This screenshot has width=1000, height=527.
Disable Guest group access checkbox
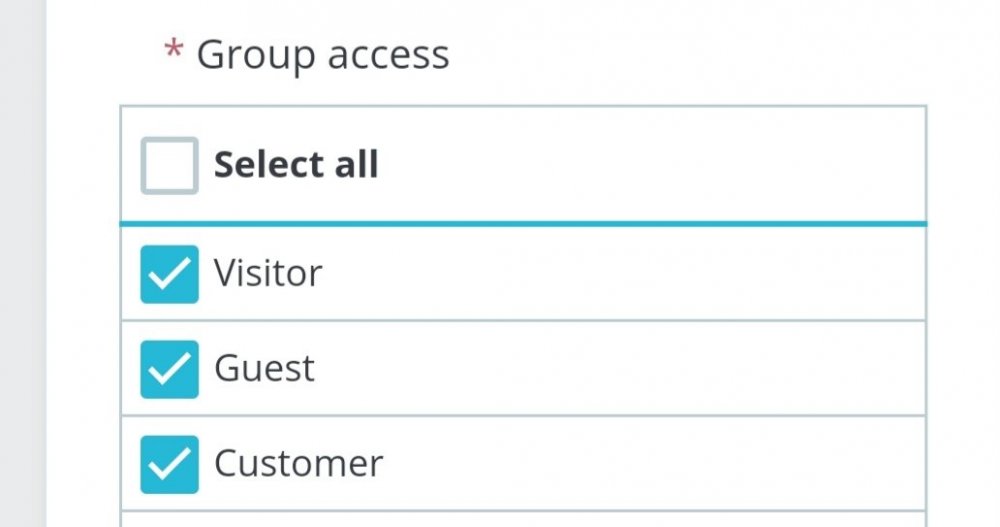pyautogui.click(x=169, y=369)
